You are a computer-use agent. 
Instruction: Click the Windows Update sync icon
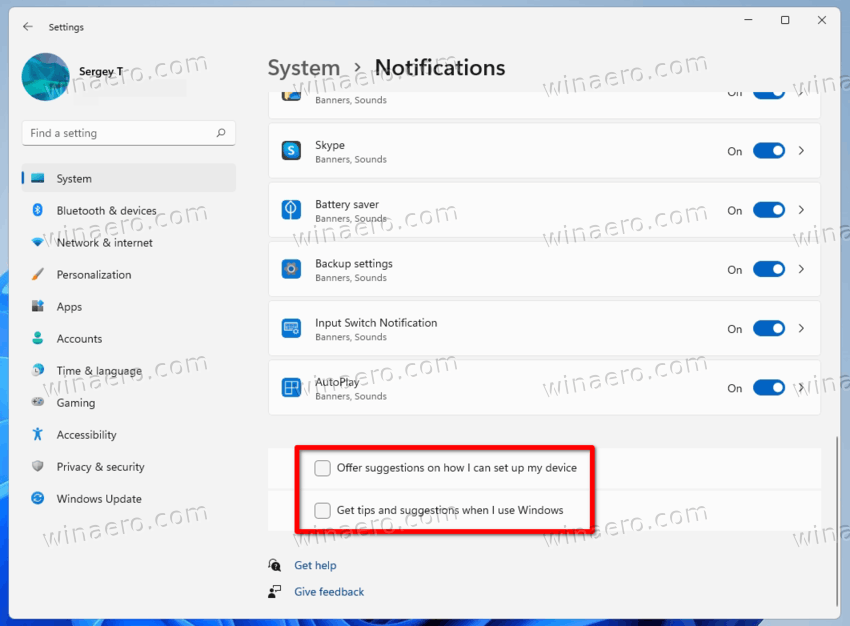tap(37, 498)
